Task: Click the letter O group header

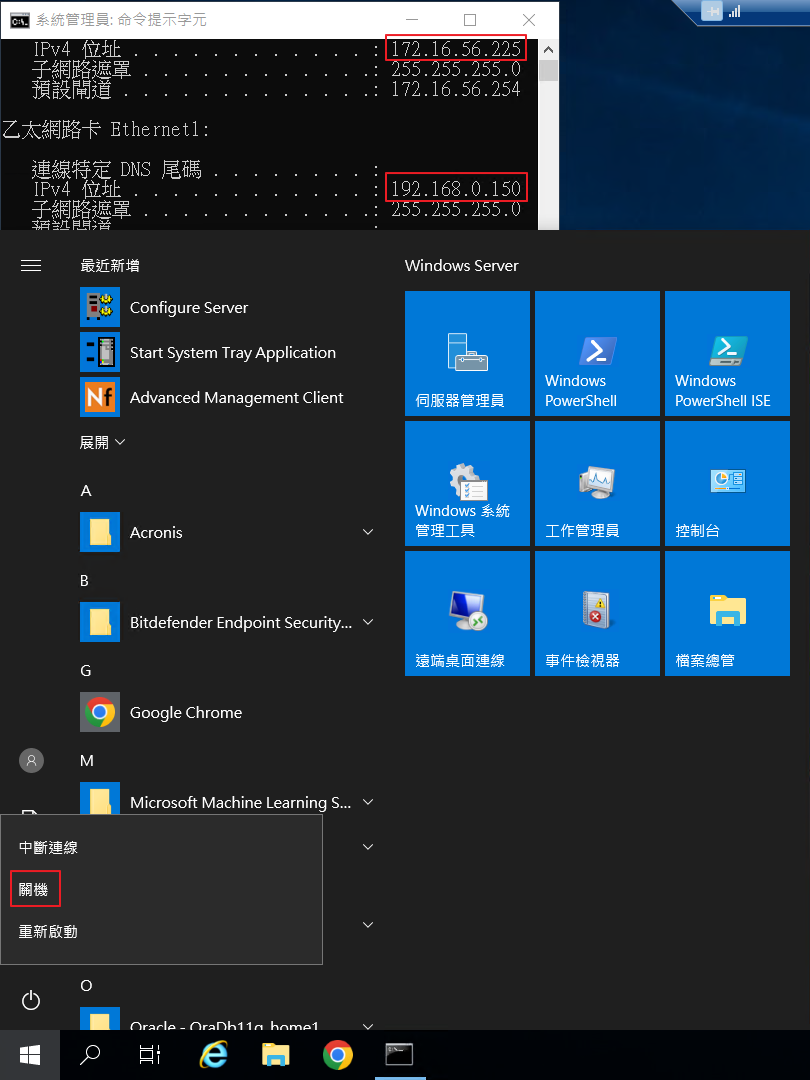Action: pyautogui.click(x=86, y=985)
